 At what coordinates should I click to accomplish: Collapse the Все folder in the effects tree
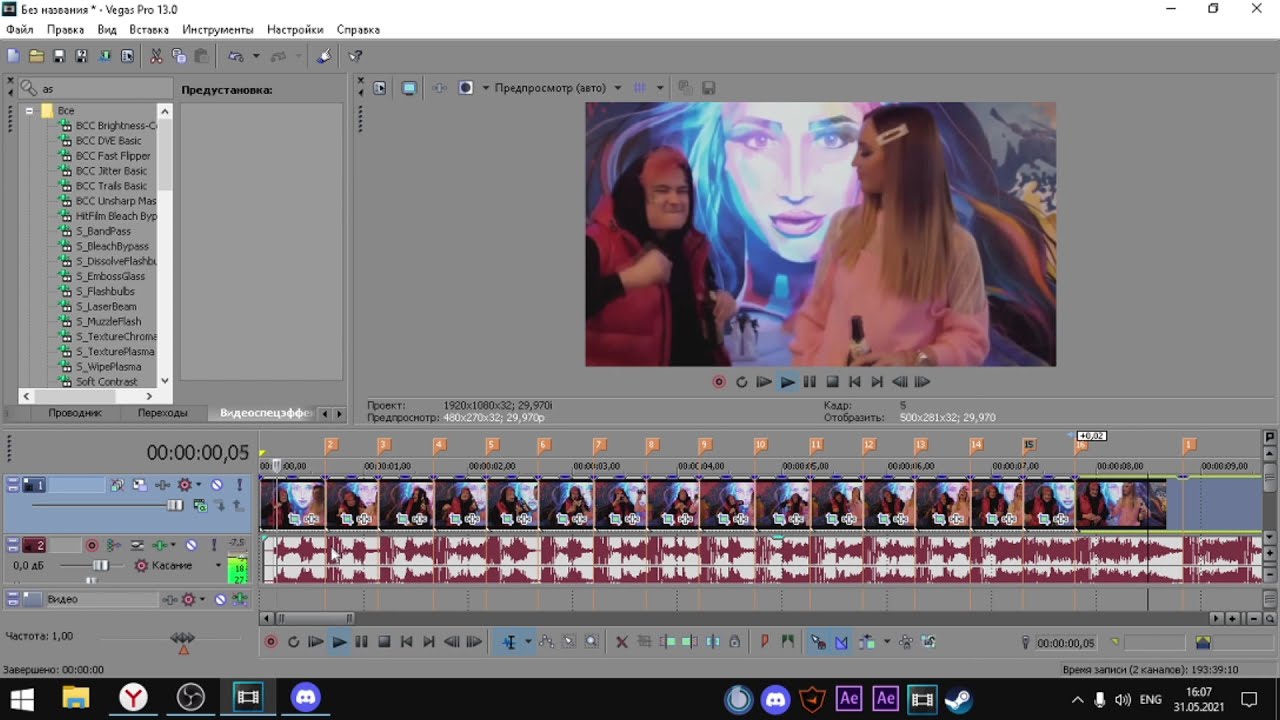30,111
